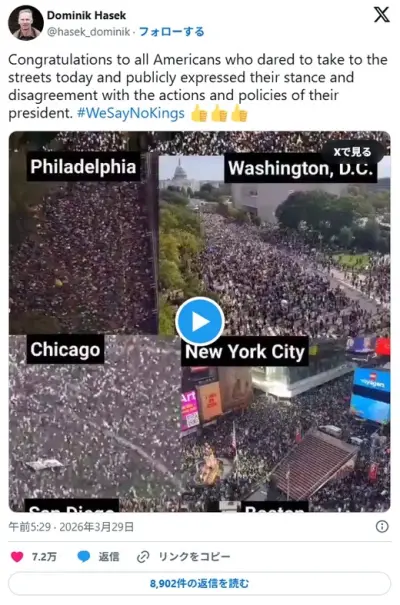Click the 7.2万 likes count

(44, 556)
